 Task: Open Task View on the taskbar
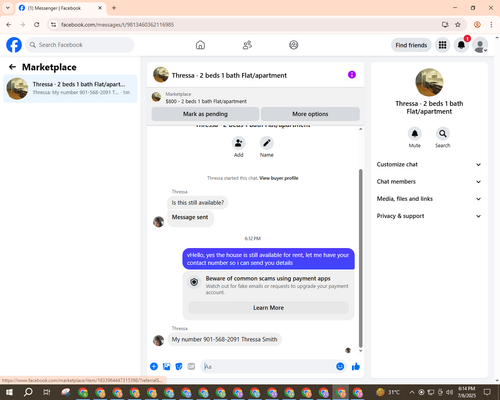point(47,392)
